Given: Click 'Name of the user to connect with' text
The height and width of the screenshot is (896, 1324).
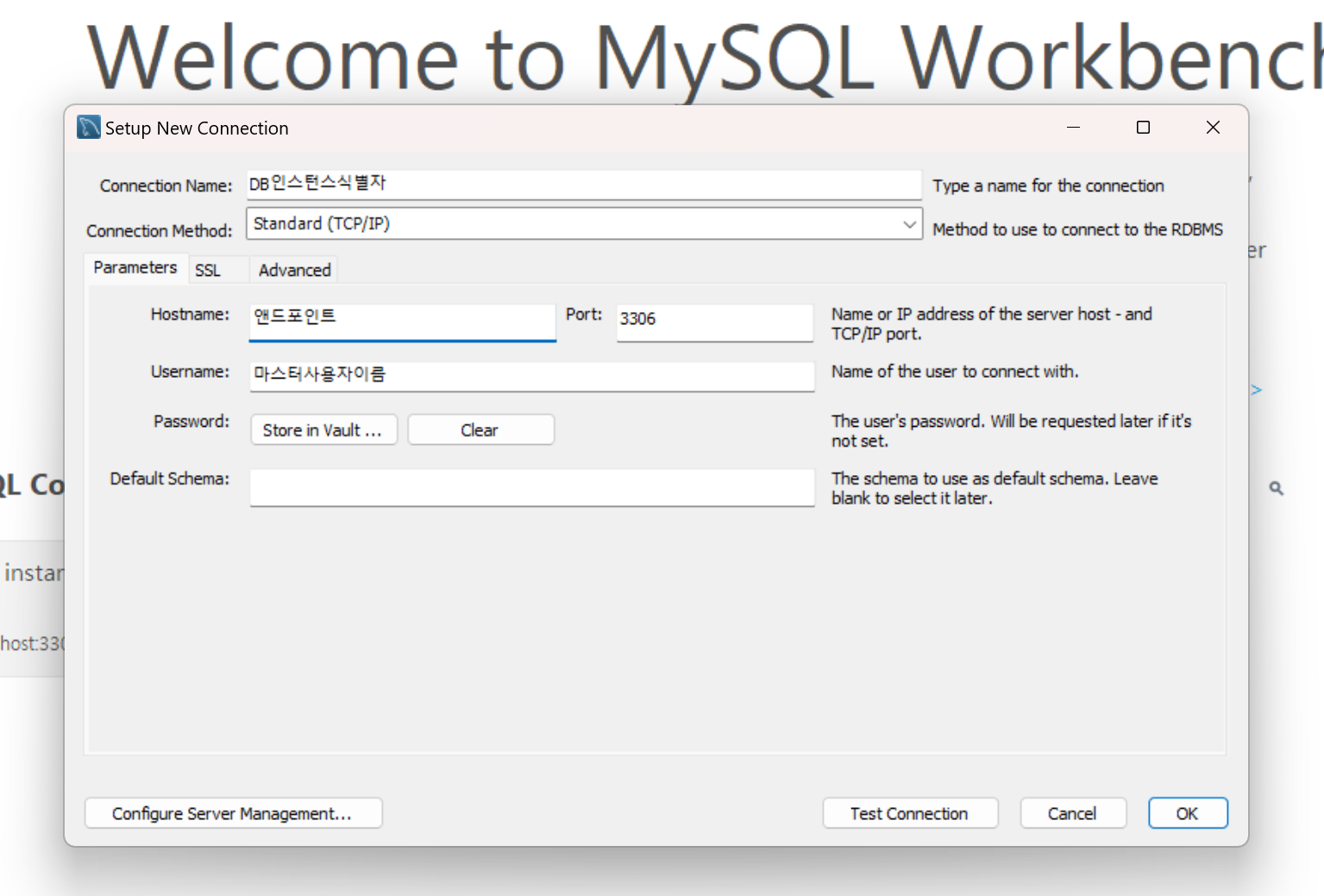Looking at the screenshot, I should point(955,372).
